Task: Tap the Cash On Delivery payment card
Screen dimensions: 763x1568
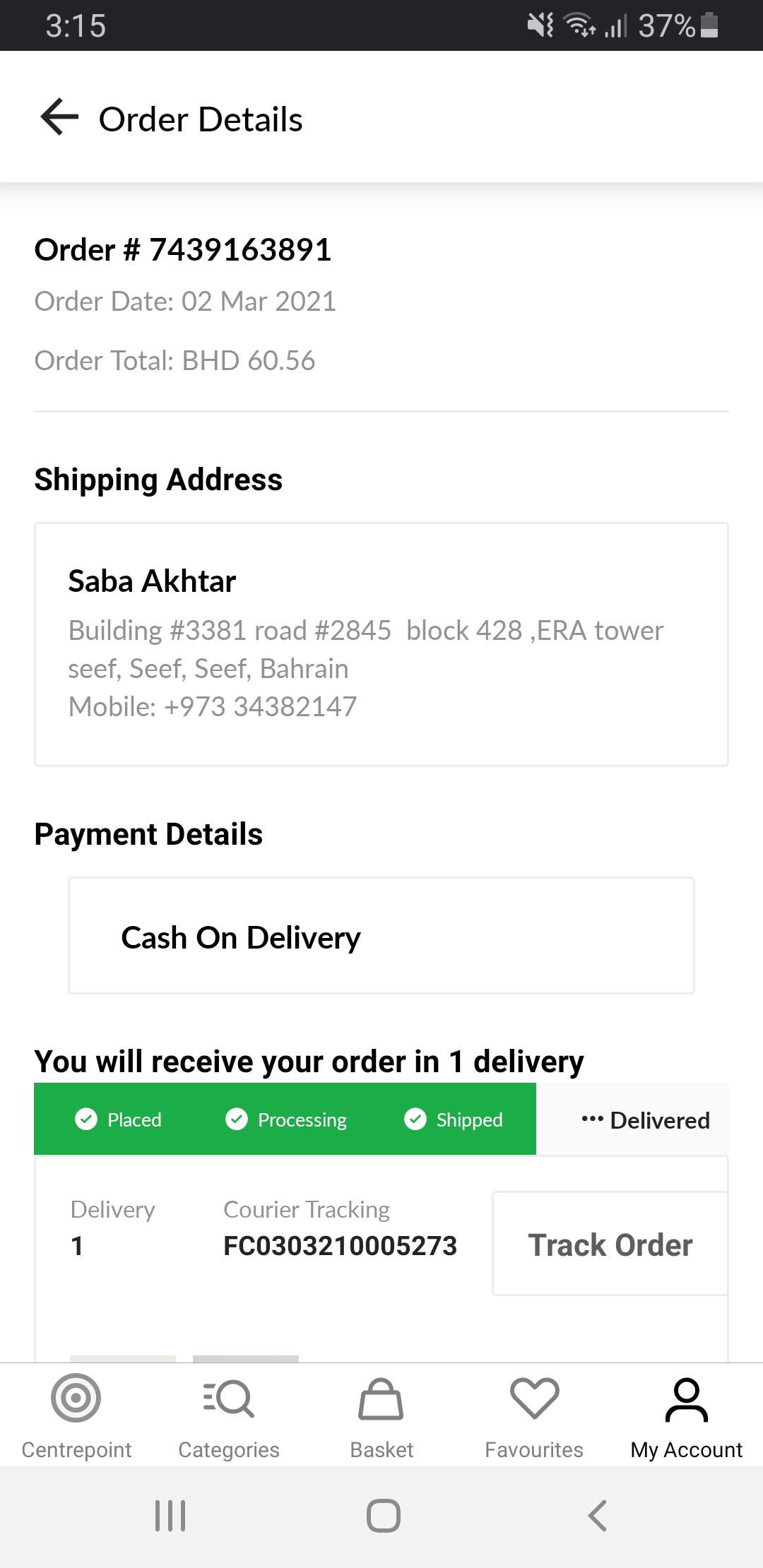Action: pyautogui.click(x=381, y=936)
